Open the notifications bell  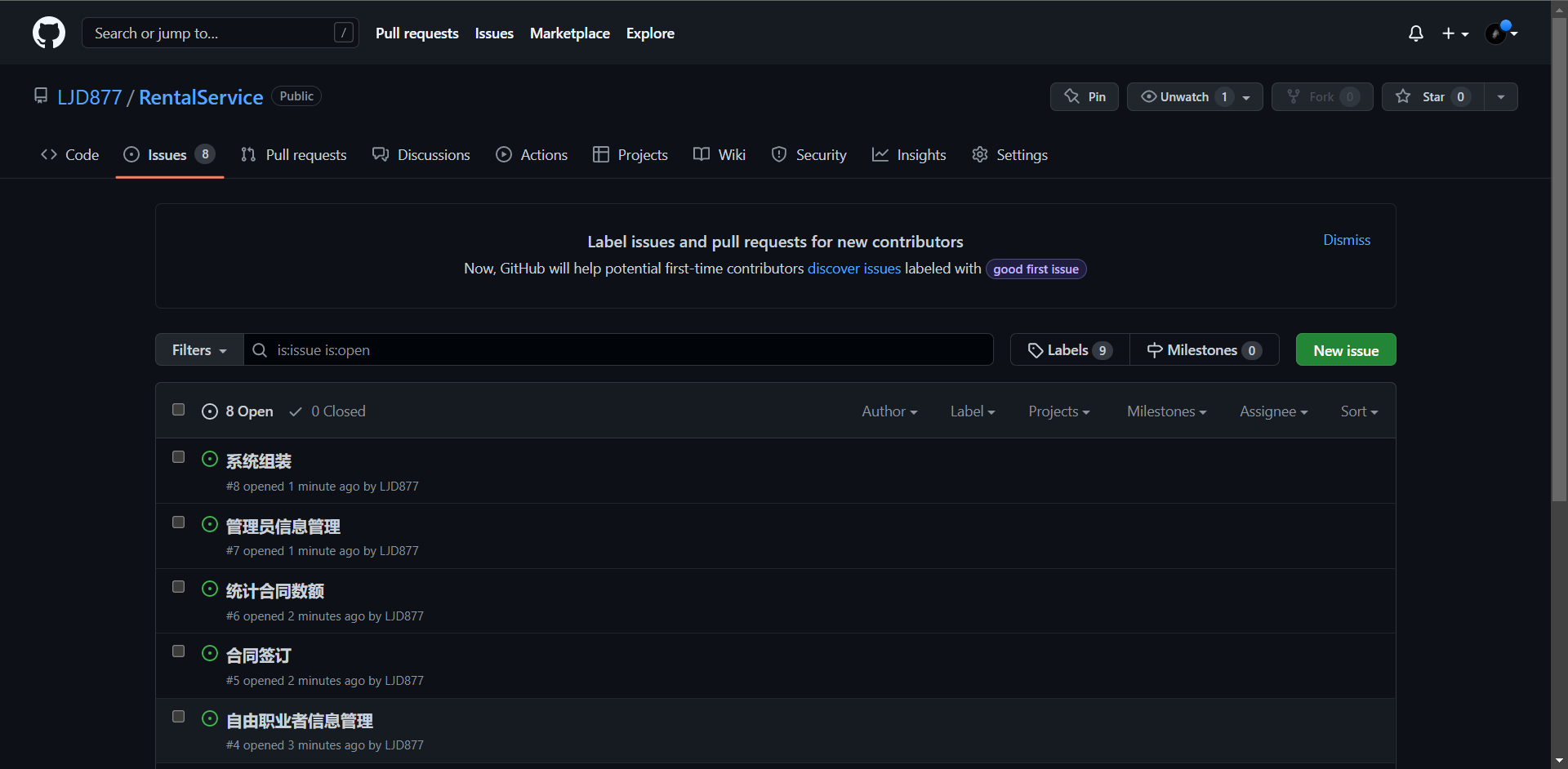coord(1416,33)
